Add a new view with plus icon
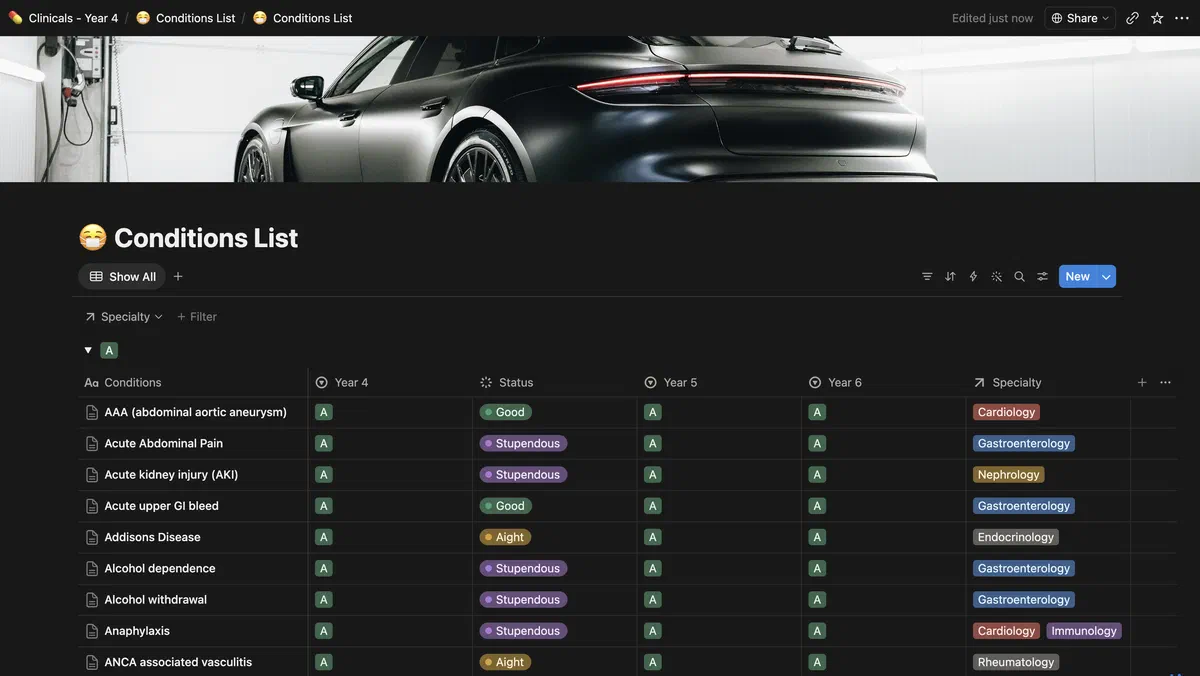Viewport: 1200px width, 676px height. point(178,277)
